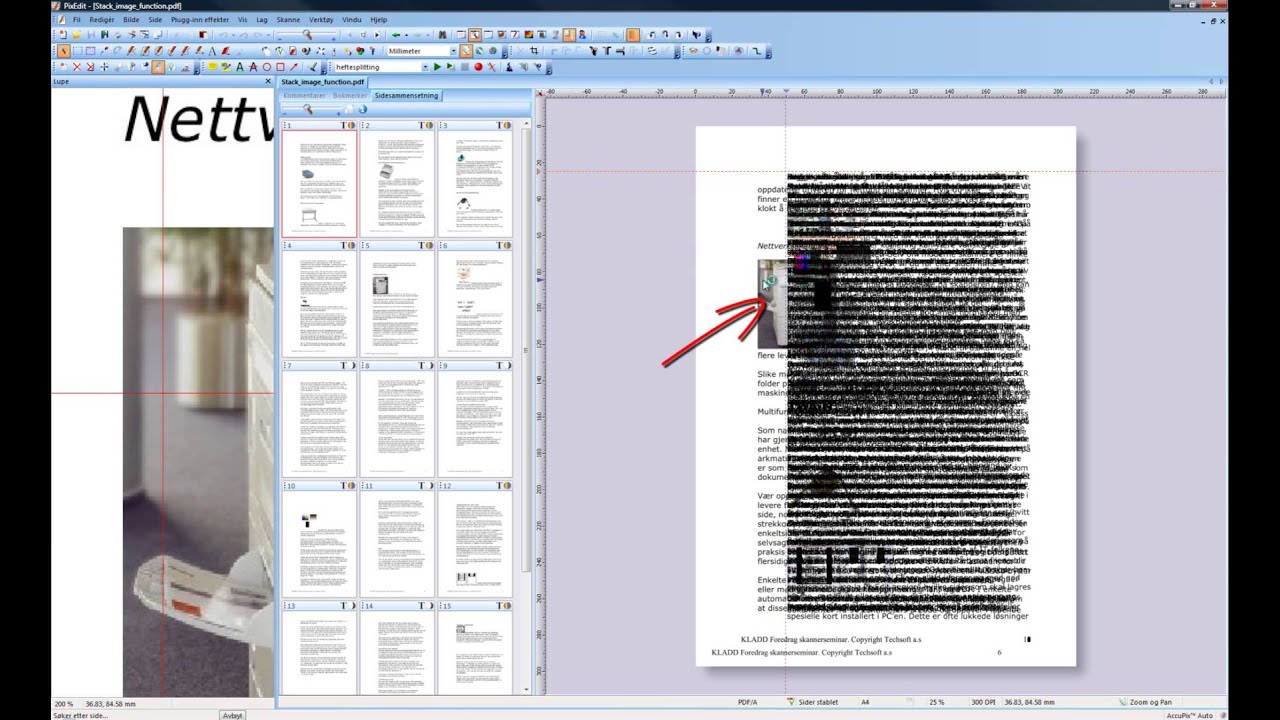Select the text A tool in drawing toolbar

click(x=212, y=51)
